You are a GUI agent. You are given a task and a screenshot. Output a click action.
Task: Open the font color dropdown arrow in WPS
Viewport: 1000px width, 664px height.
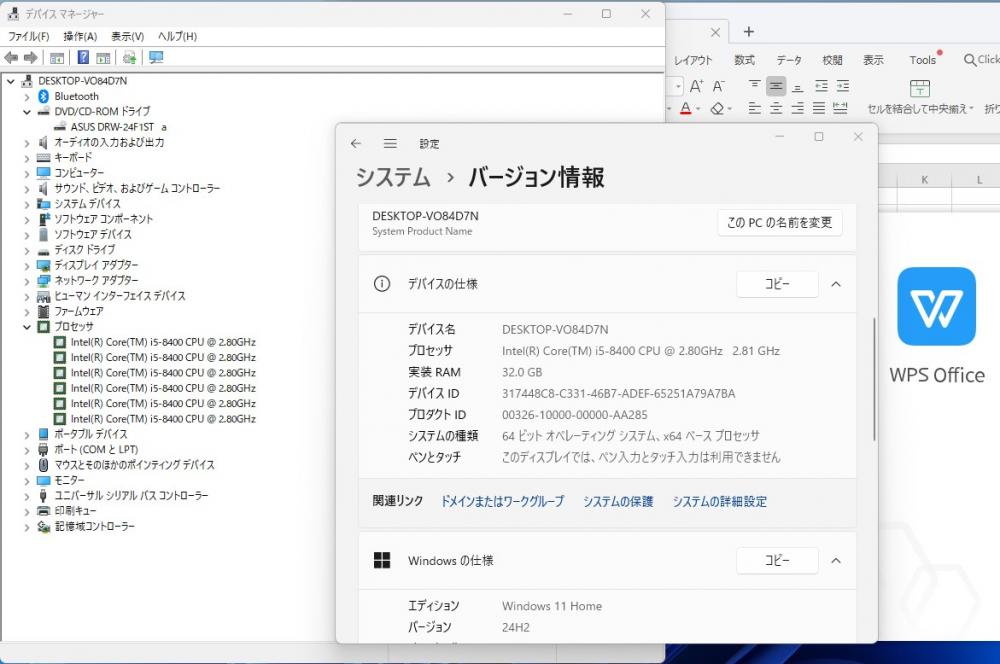click(698, 109)
